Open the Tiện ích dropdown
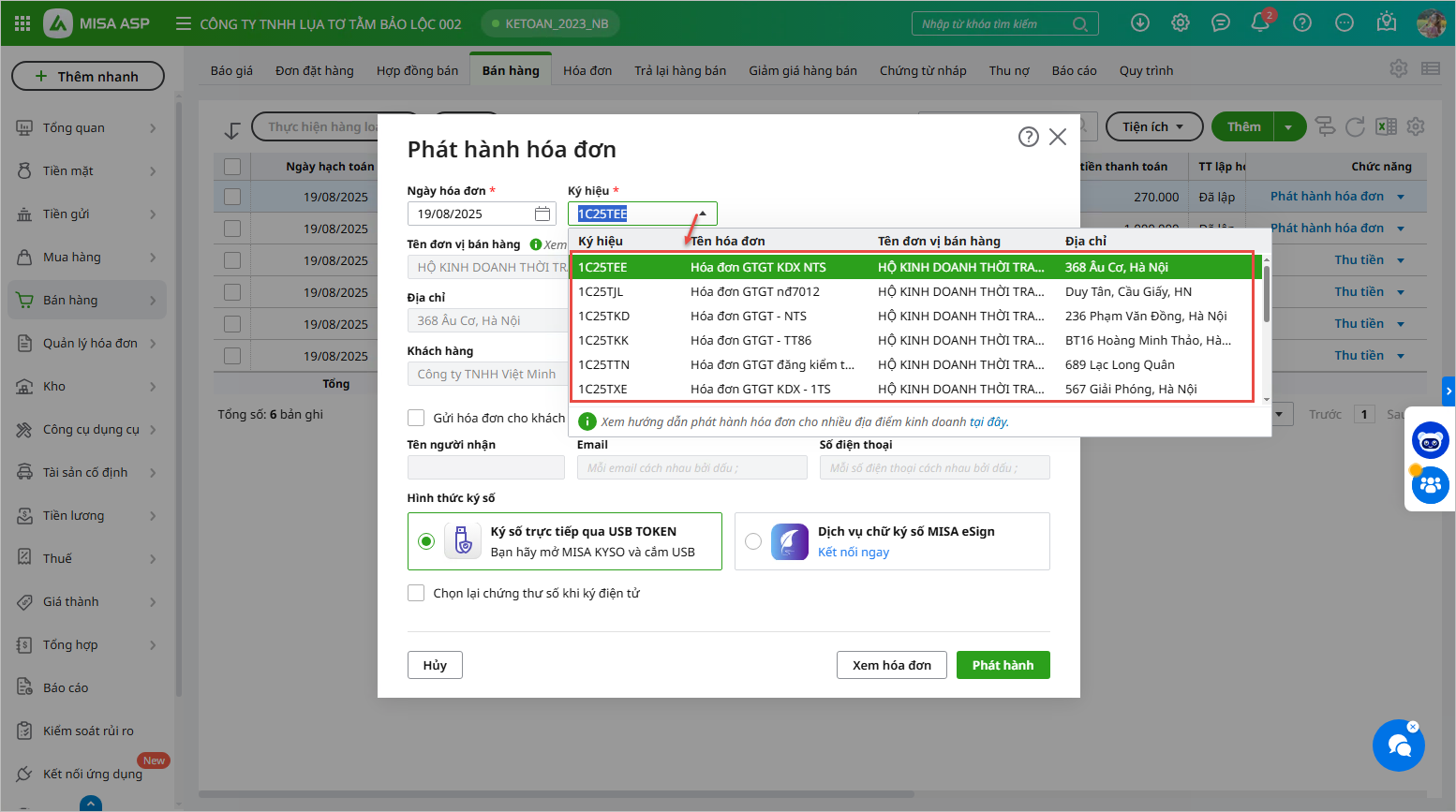1456x812 pixels. [x=1151, y=126]
